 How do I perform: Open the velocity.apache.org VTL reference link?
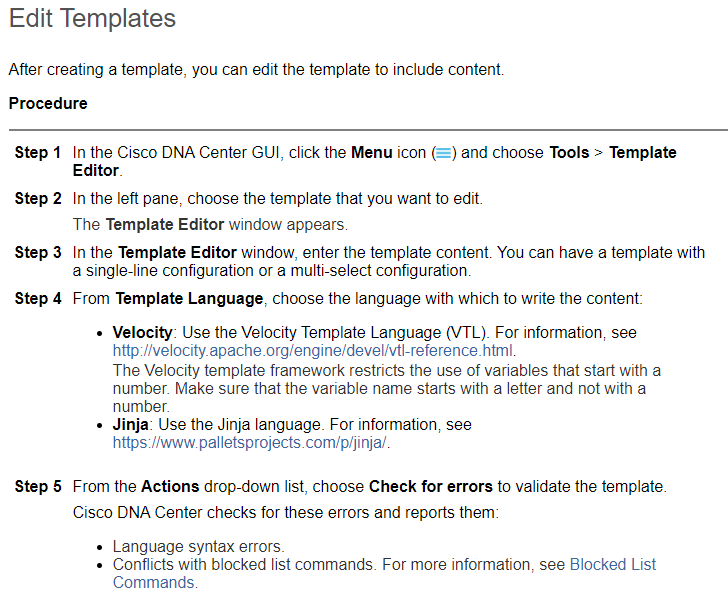coord(312,350)
